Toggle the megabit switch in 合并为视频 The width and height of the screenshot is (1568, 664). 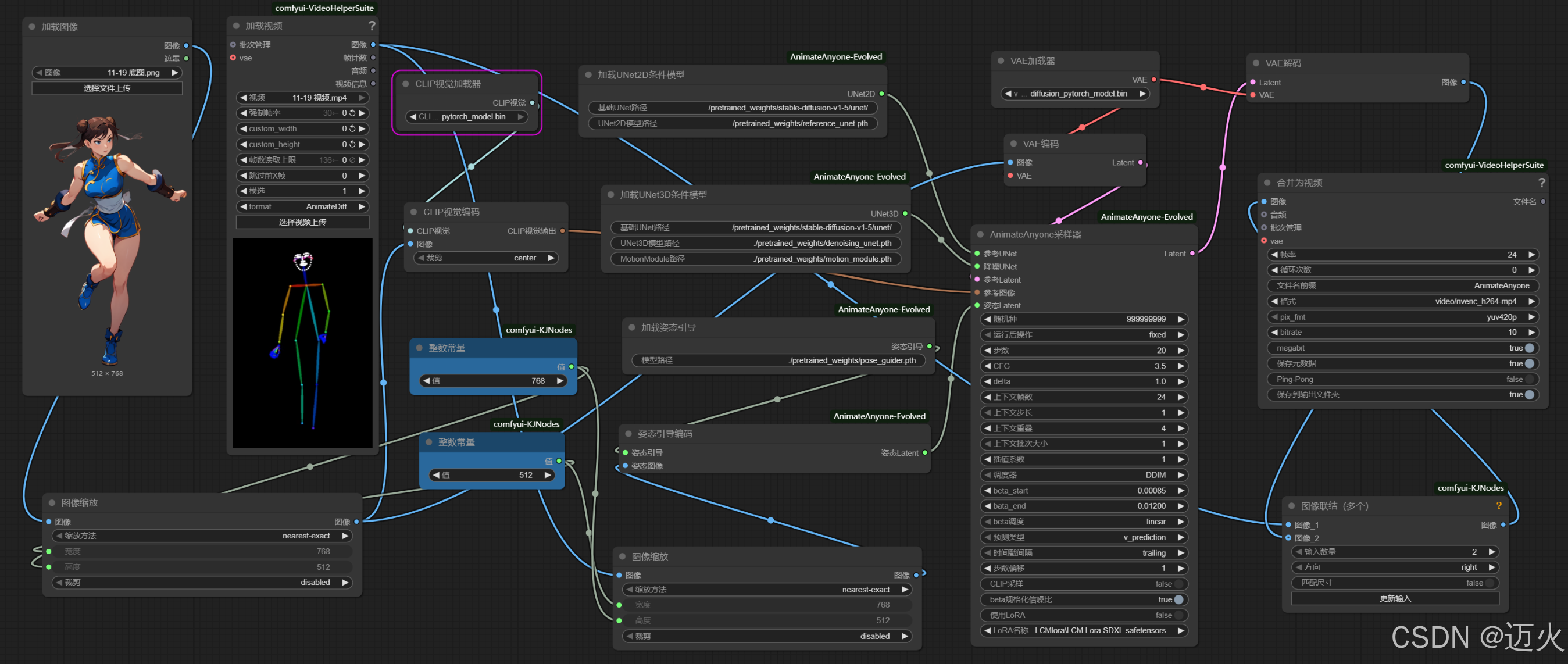[1529, 348]
